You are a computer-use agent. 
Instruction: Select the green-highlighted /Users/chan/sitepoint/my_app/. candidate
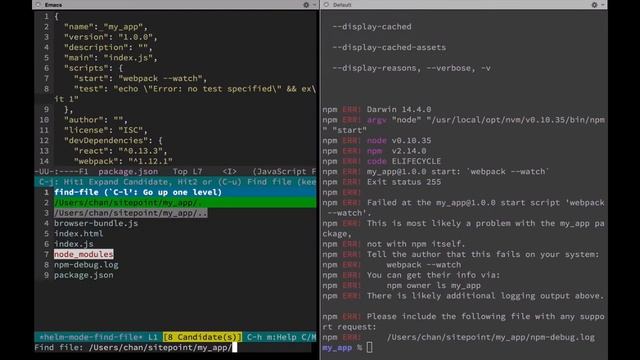click(x=185, y=202)
